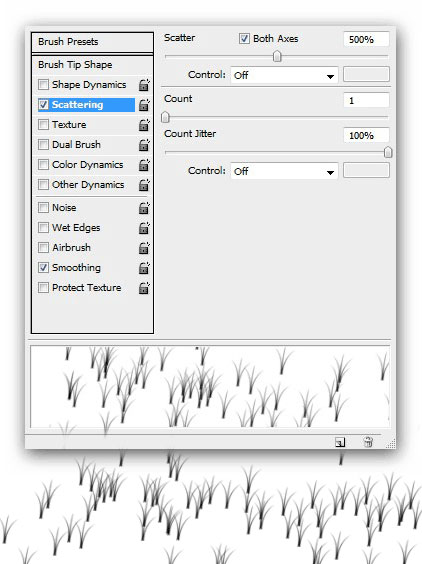Viewport: 422px width, 564px height.
Task: Select the Scattering options label
Action: pos(77,105)
